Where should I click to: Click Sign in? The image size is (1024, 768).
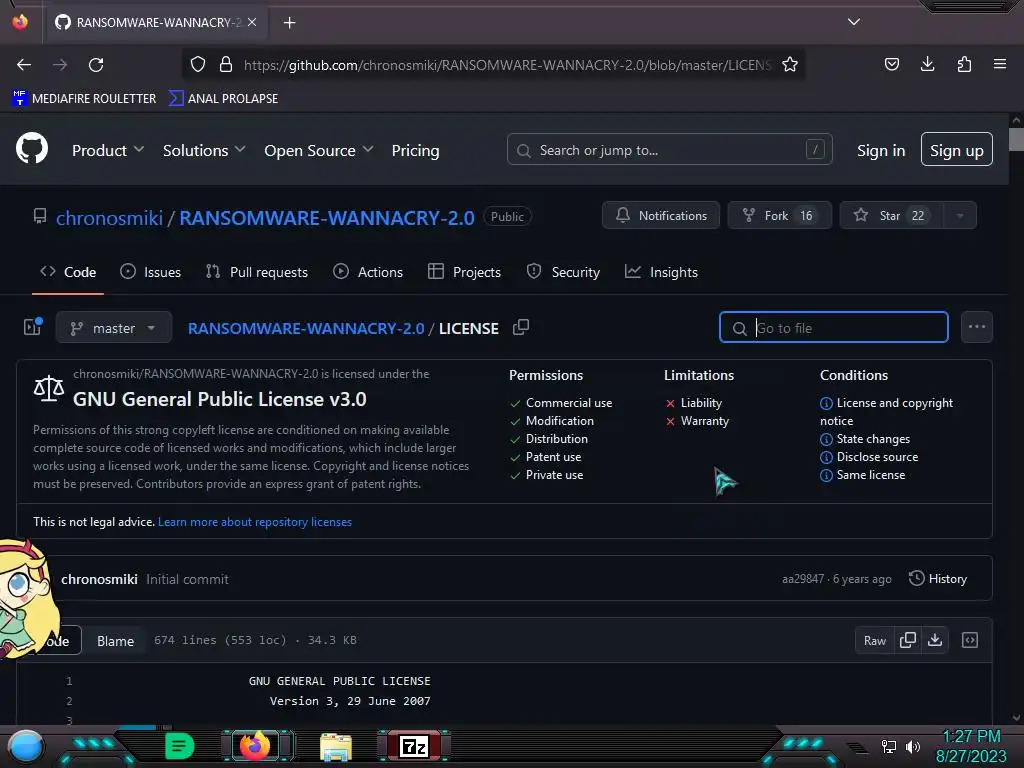(x=881, y=151)
